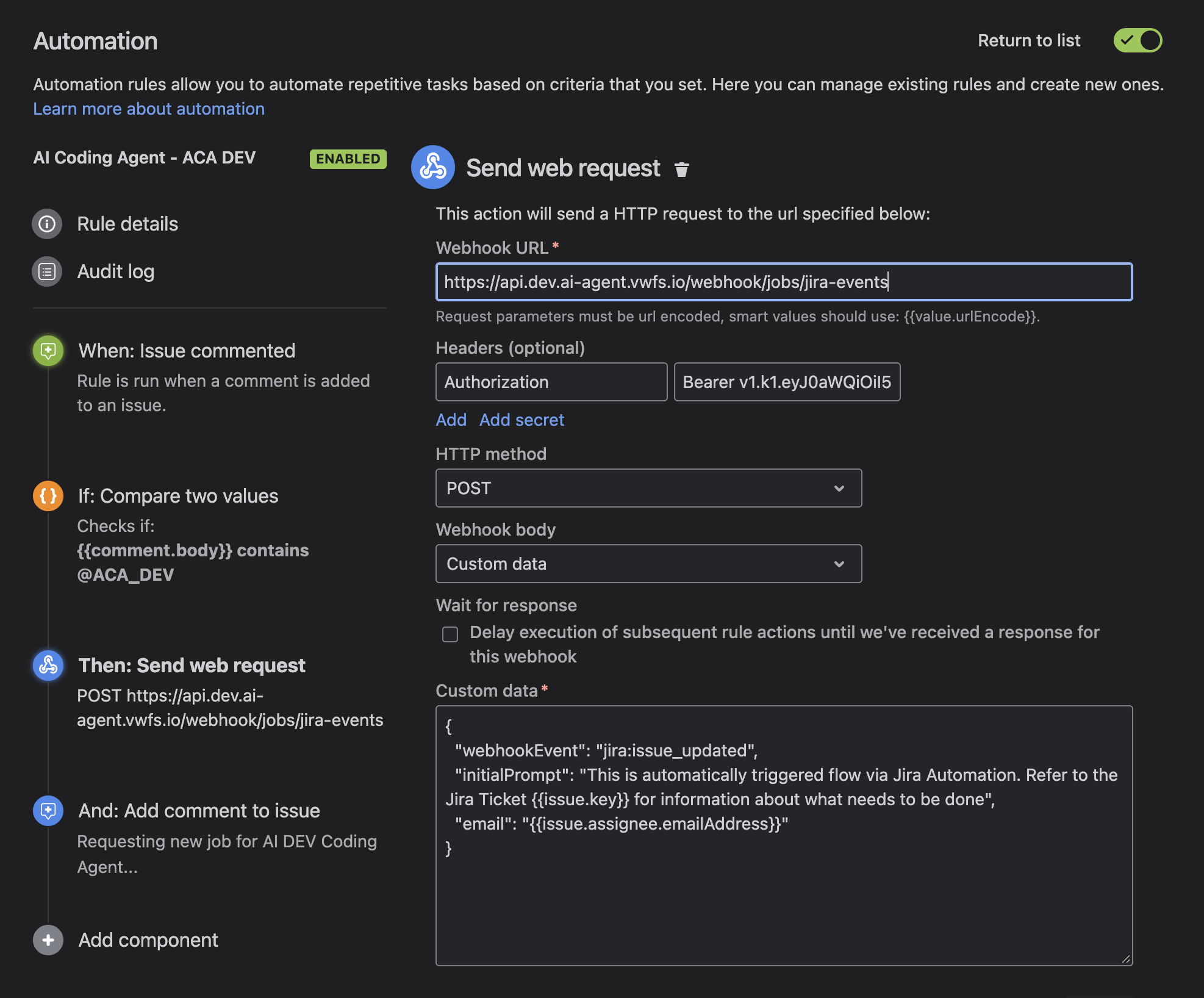
Task: Click the {{comment.body}} contains @ACA_DEV text
Action: pyautogui.click(x=193, y=562)
